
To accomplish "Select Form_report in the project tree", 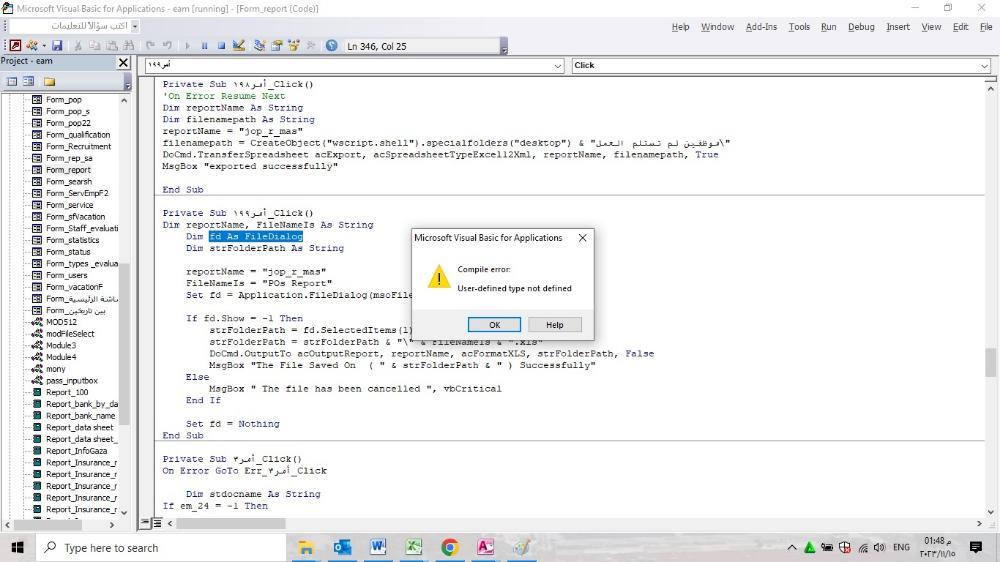I will click(x=68, y=170).
